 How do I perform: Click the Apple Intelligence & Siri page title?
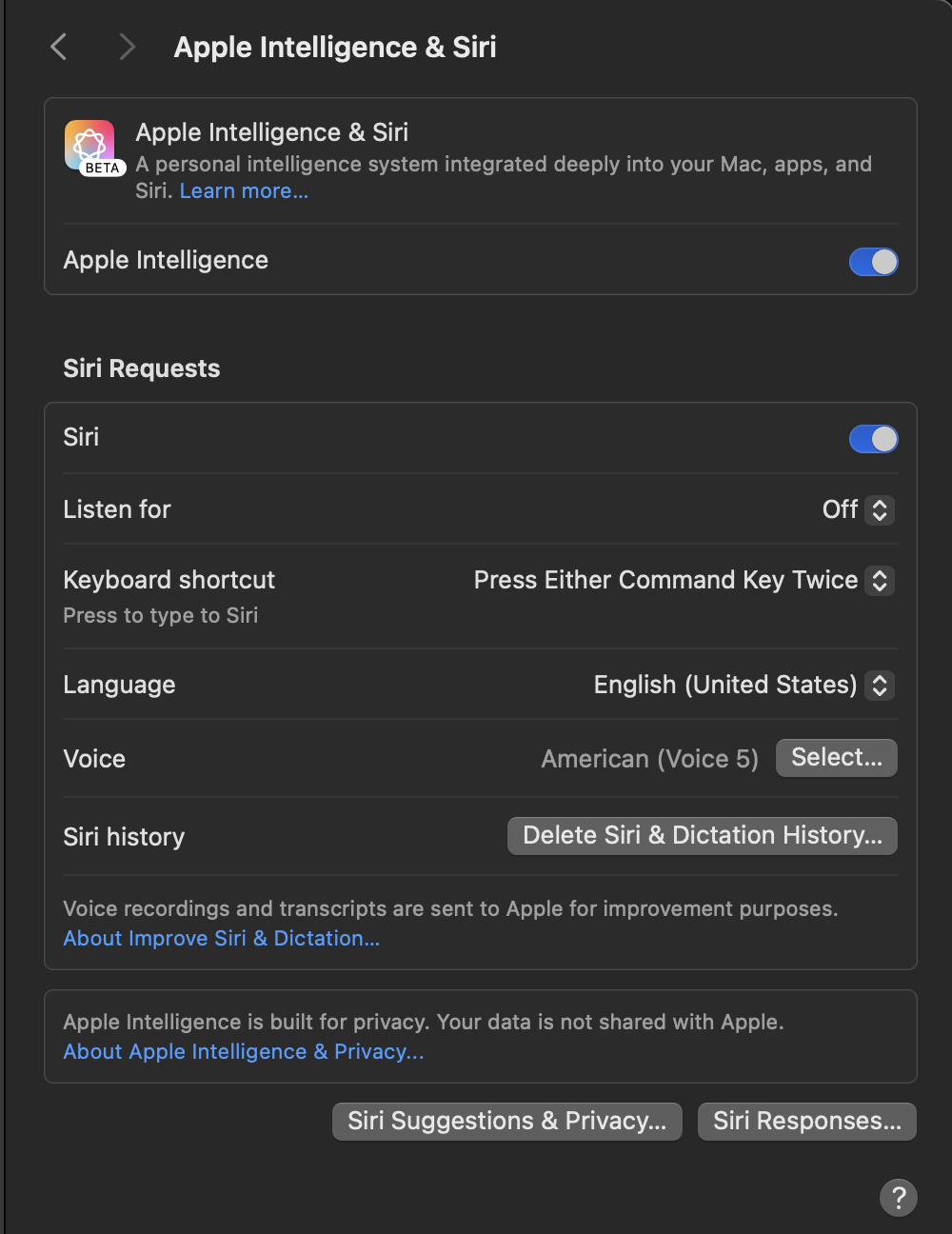click(x=335, y=47)
